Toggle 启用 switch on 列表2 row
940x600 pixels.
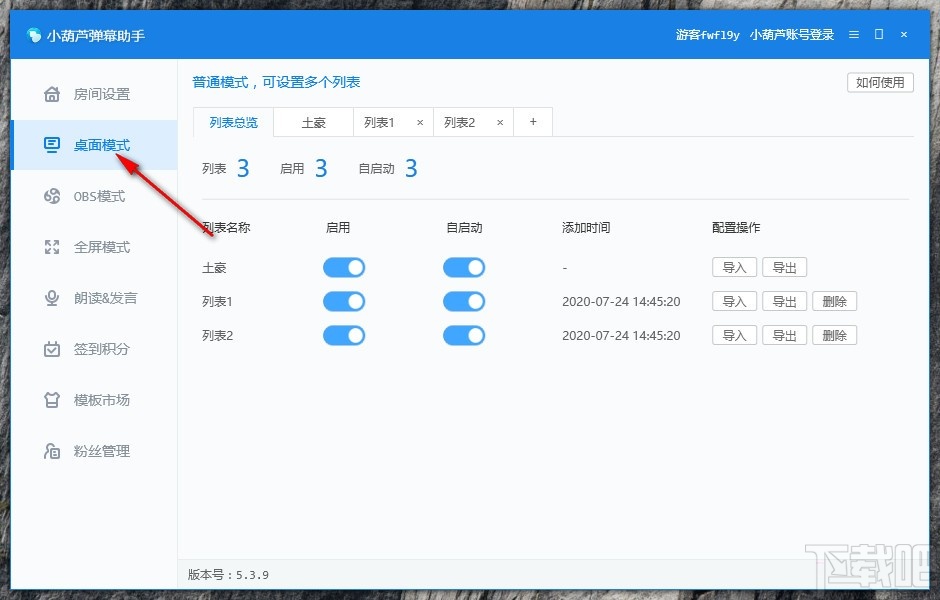coord(344,335)
